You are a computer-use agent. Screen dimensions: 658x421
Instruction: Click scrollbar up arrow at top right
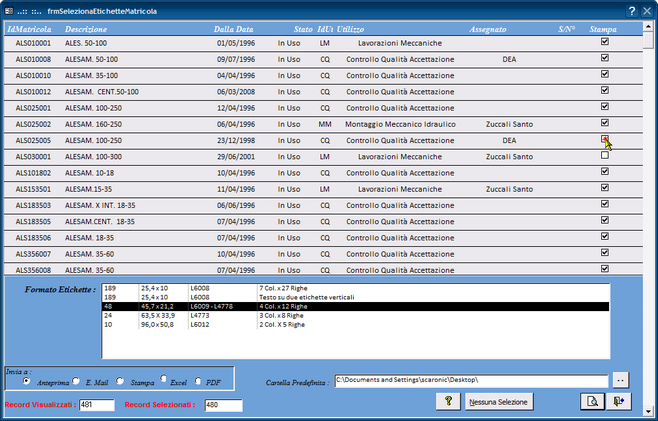[x=648, y=26]
